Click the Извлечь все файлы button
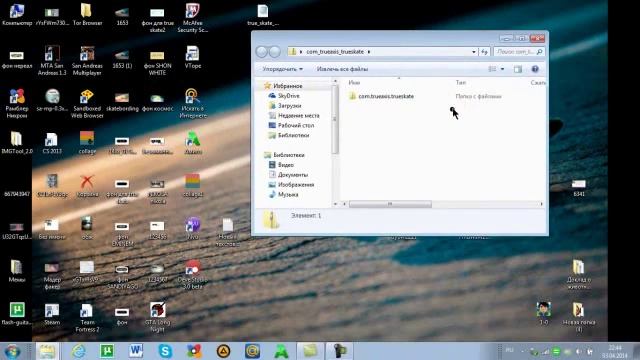The image size is (640, 360). [342, 69]
